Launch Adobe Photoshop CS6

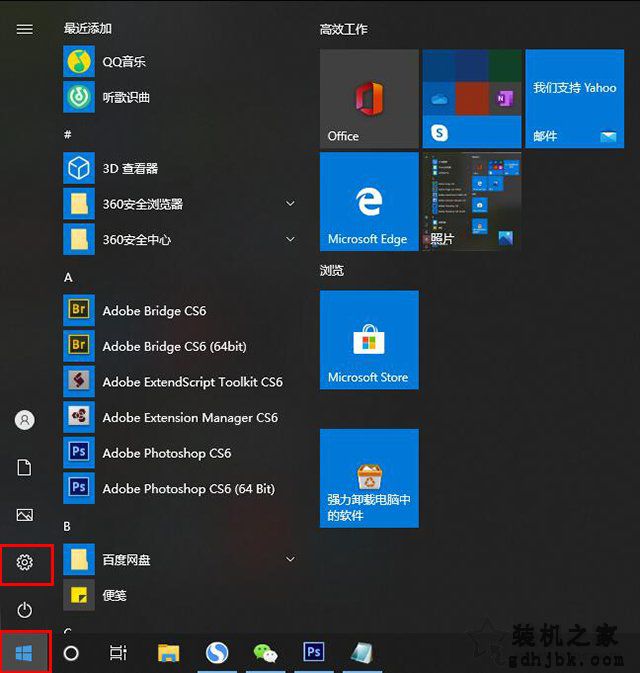[179, 453]
